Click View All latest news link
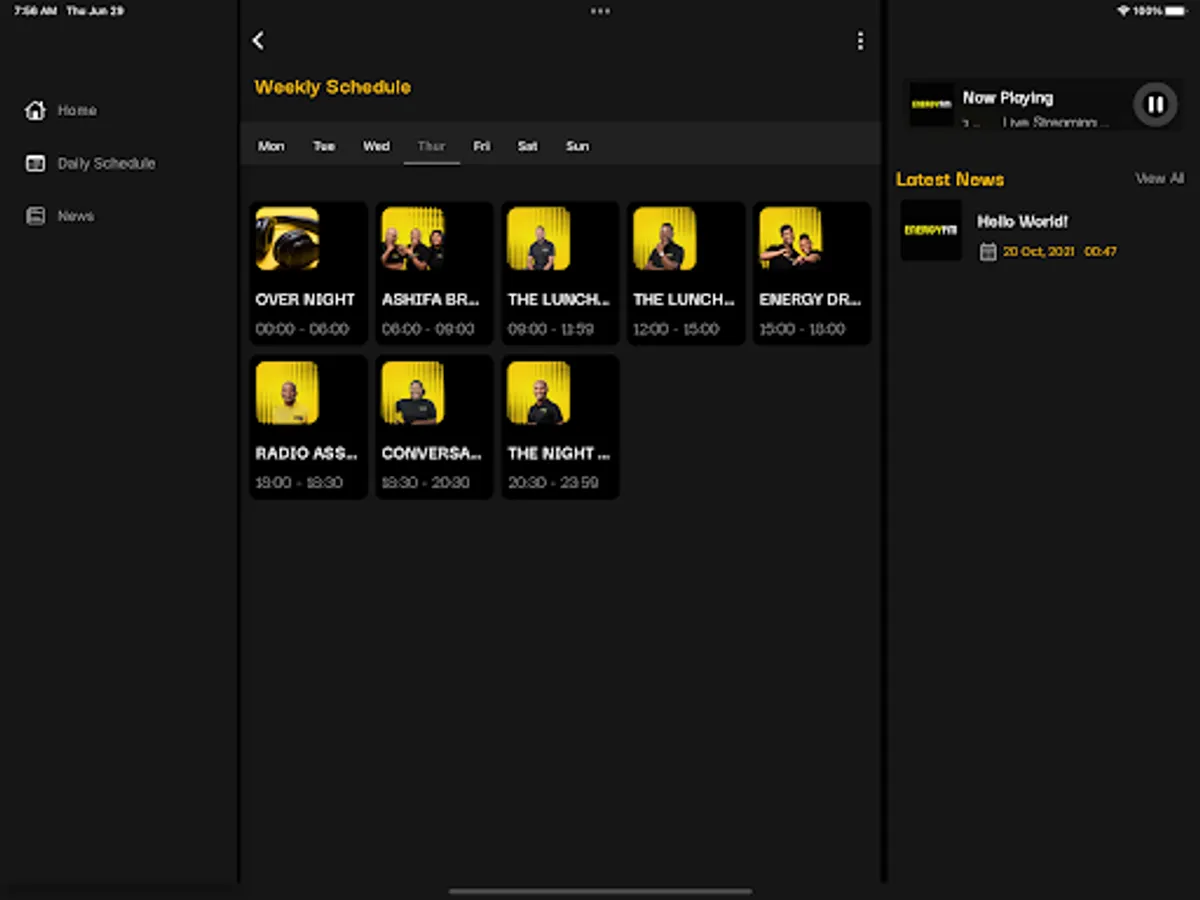This screenshot has width=1200, height=900. pos(1159,179)
